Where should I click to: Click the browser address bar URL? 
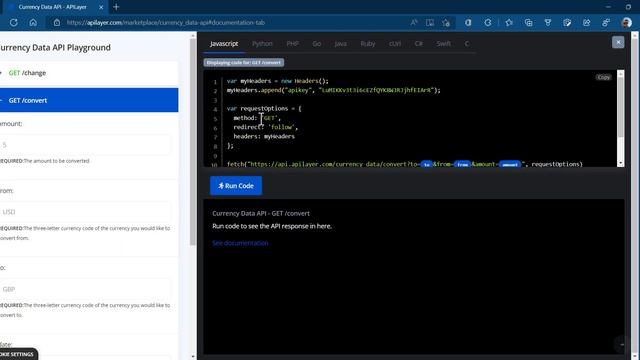(x=166, y=22)
